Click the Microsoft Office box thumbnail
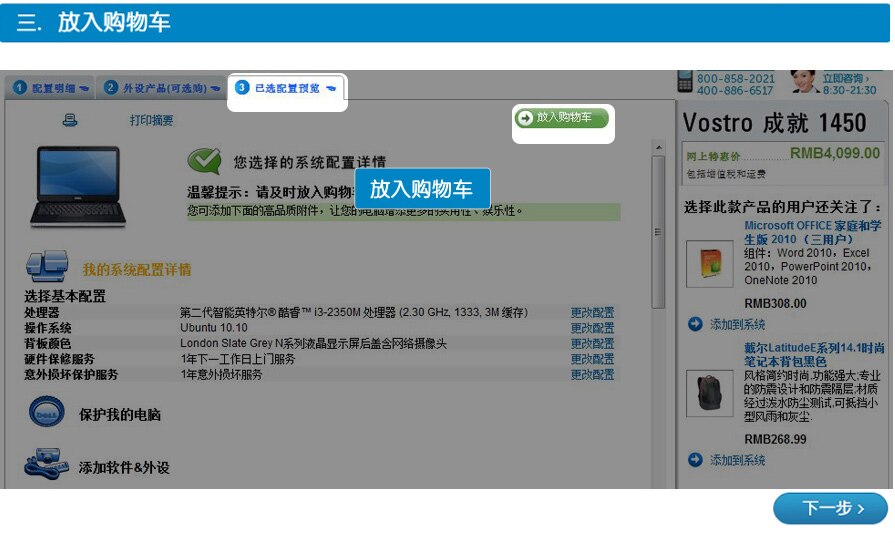 point(709,263)
